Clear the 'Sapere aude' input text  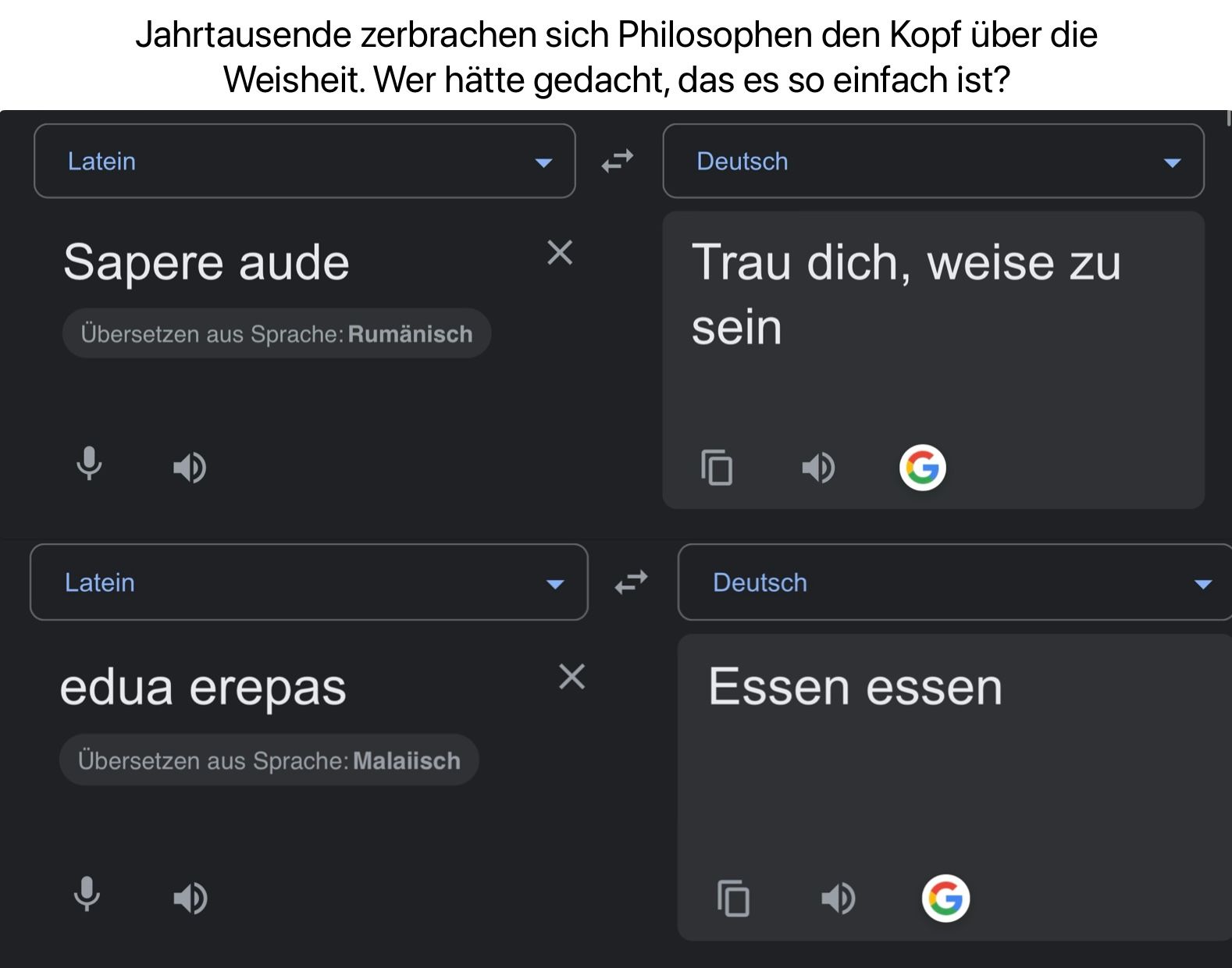pos(560,253)
